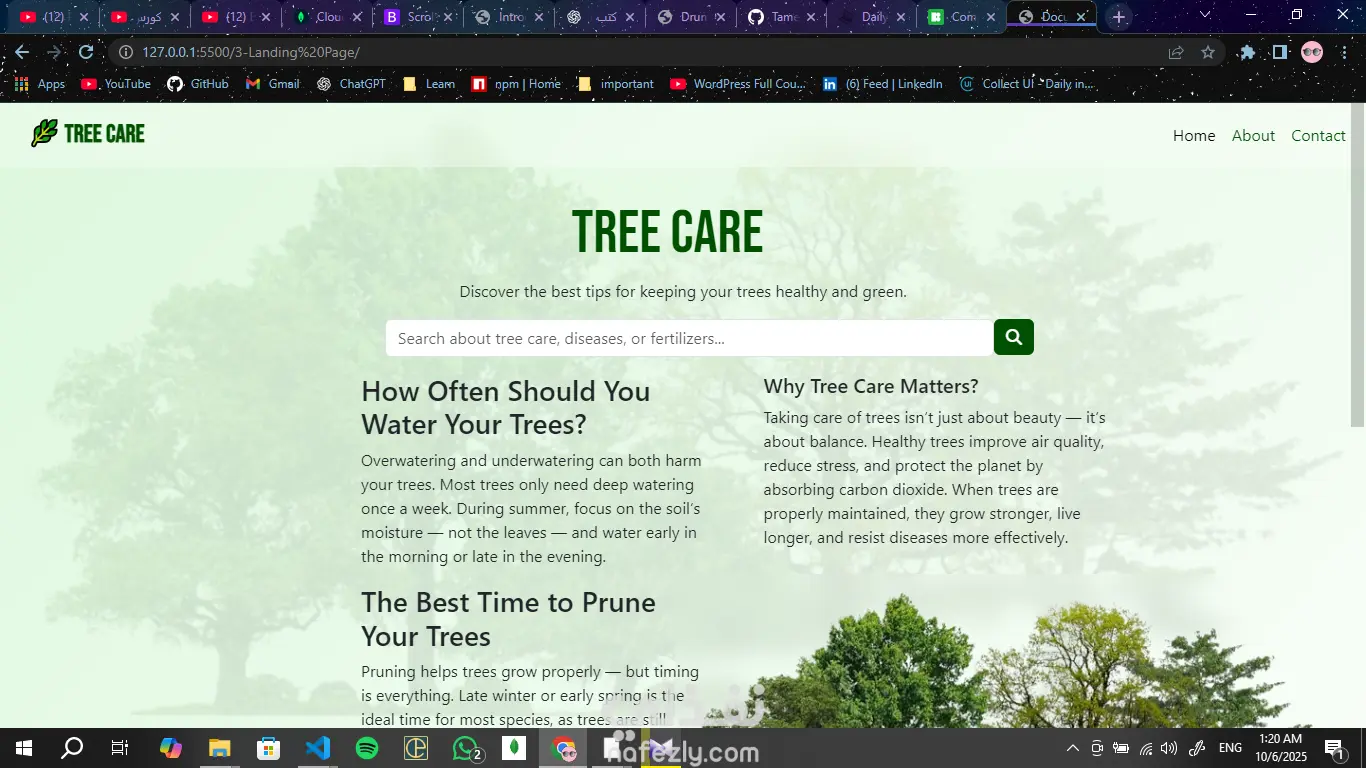The height and width of the screenshot is (768, 1366).
Task: Switch to the GitHub Tame browser tab
Action: [x=782, y=17]
